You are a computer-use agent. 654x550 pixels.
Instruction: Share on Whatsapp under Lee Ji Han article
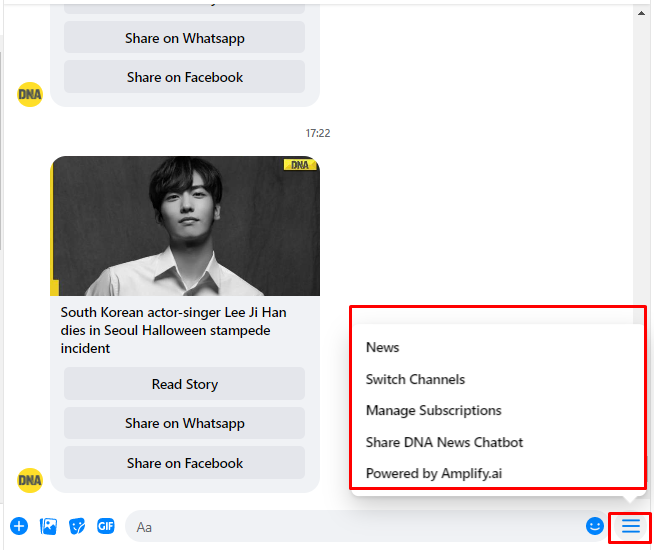pos(184,423)
